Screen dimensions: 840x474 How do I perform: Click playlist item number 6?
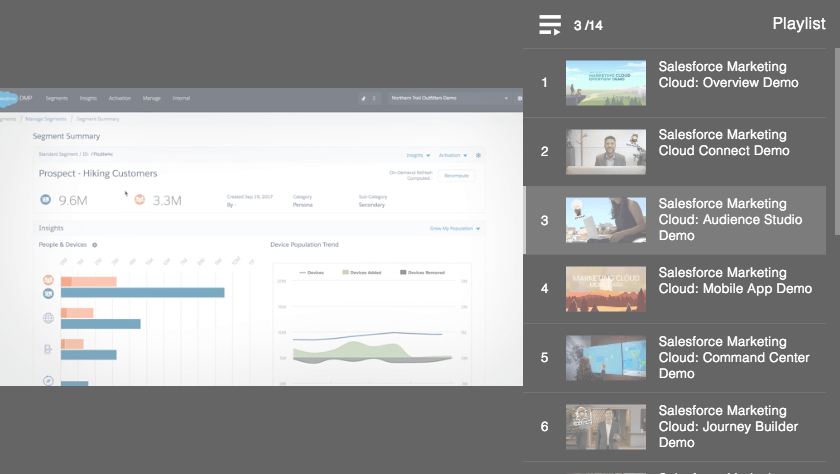pyautogui.click(x=544, y=427)
